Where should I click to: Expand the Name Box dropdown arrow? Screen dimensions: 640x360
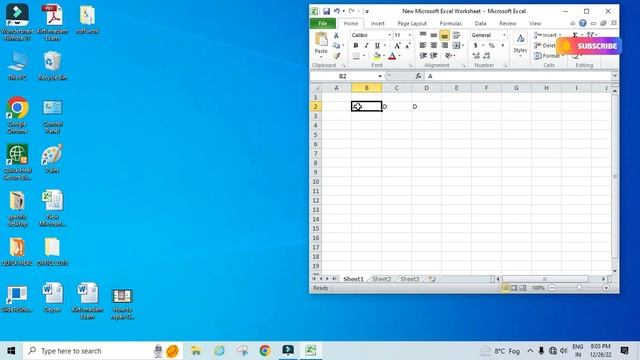click(380, 76)
